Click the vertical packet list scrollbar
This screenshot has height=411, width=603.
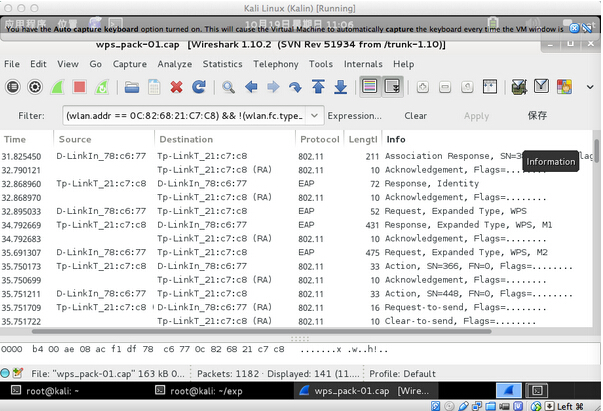[x=596, y=151]
